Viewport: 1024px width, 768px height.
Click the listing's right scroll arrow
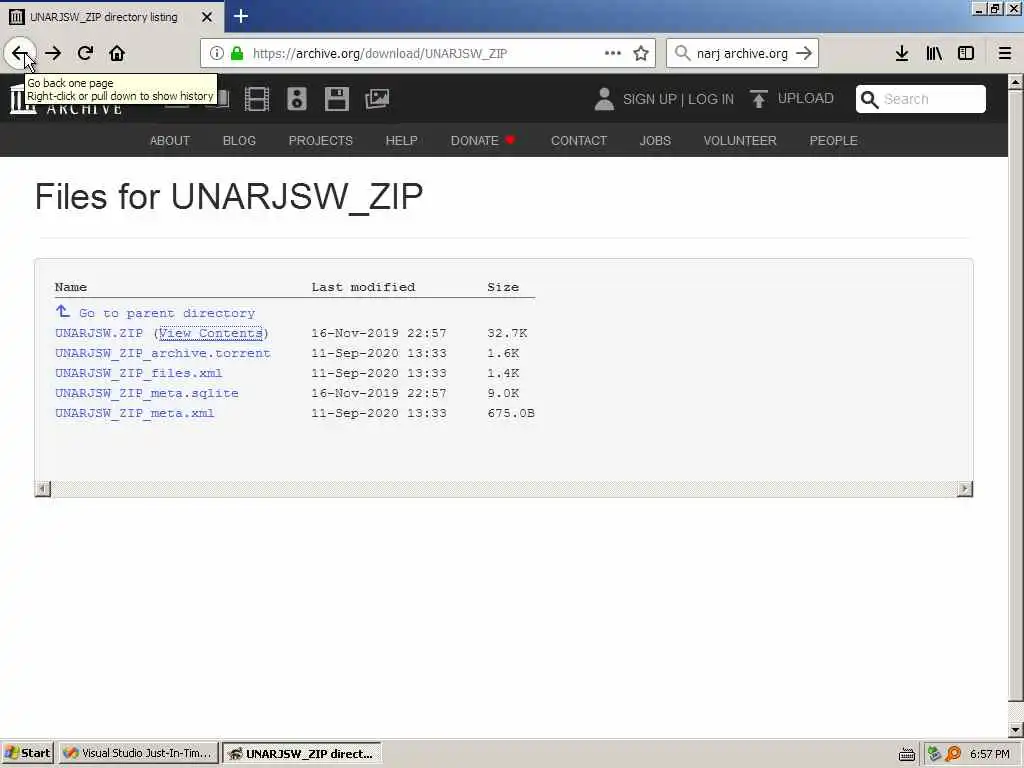[x=965, y=488]
